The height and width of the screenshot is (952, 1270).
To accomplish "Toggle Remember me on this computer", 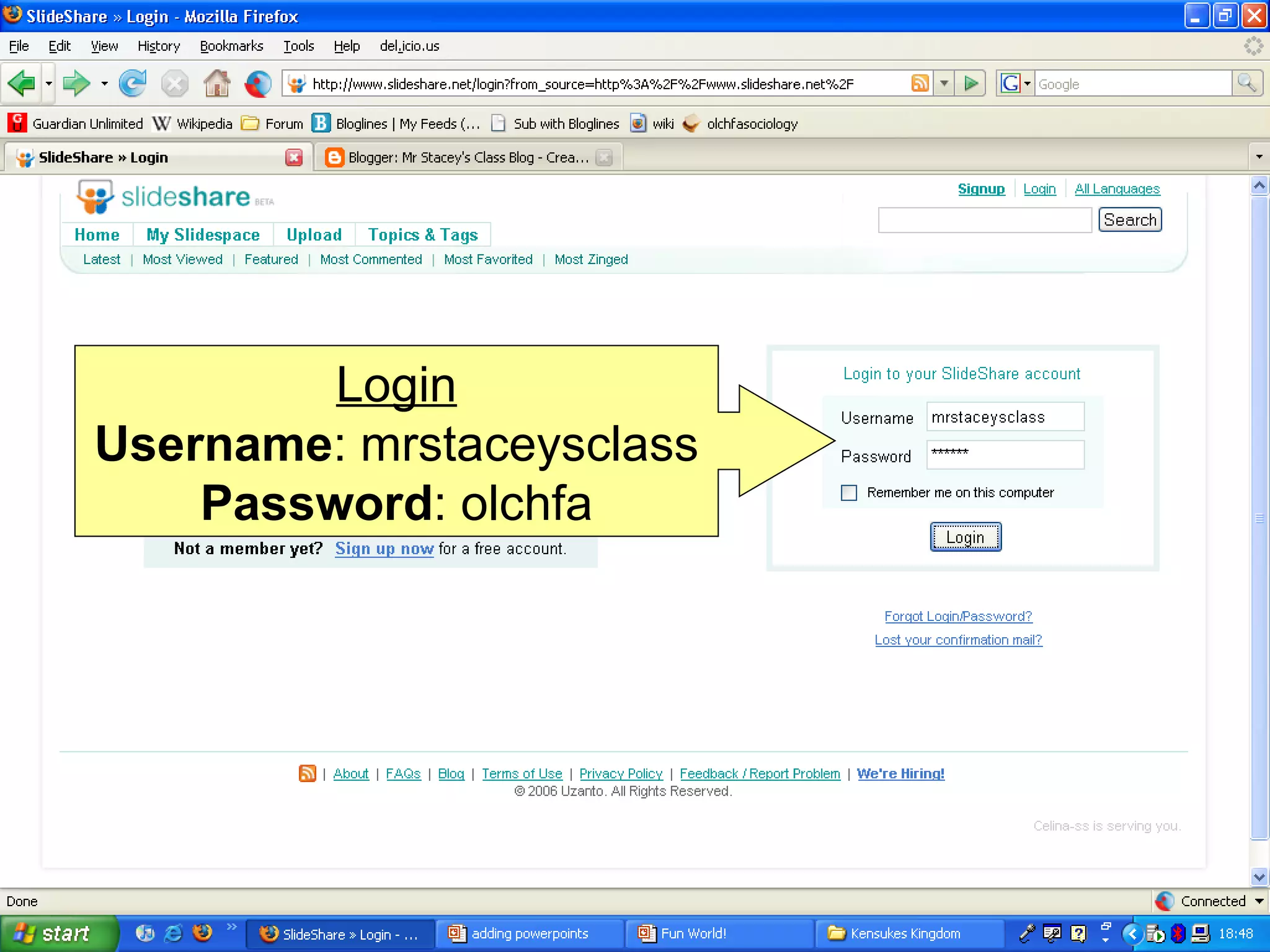I will tap(849, 493).
